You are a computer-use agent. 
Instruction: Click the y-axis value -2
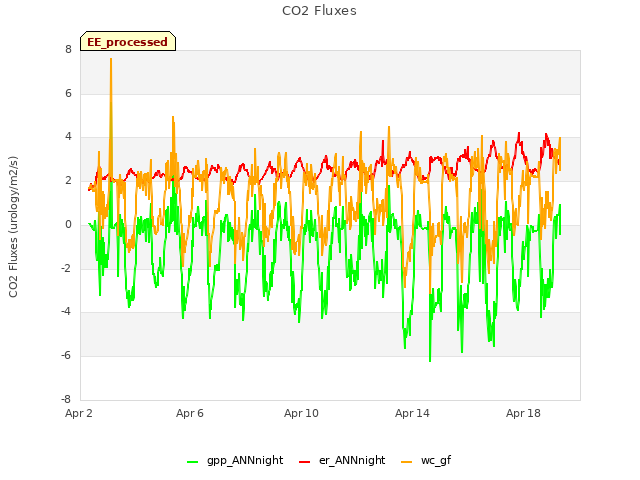click(67, 268)
